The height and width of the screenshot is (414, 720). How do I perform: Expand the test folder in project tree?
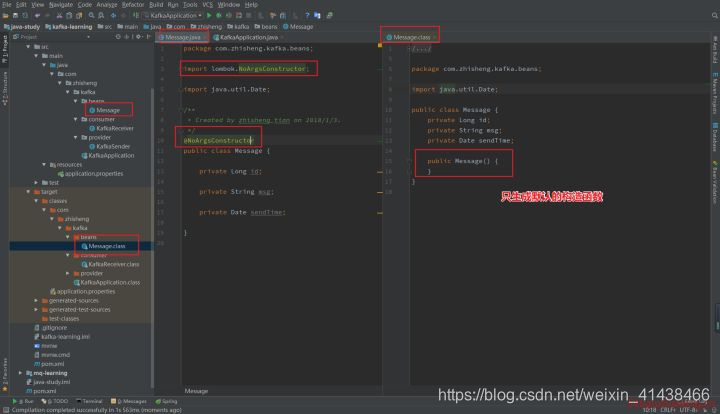(36, 183)
